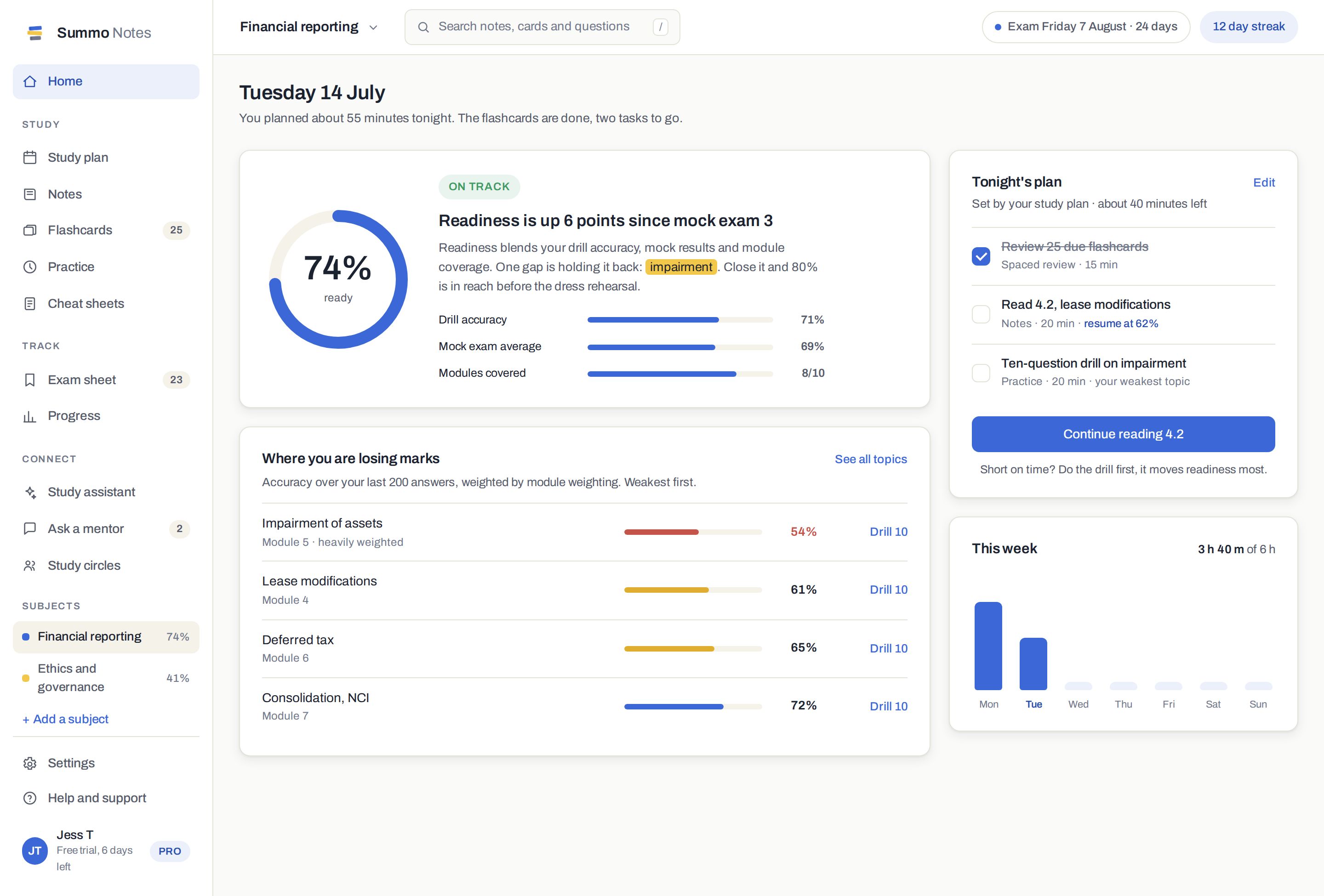Click Continue reading 4.2 button
Viewport: 1324px width, 896px height.
[x=1123, y=434]
